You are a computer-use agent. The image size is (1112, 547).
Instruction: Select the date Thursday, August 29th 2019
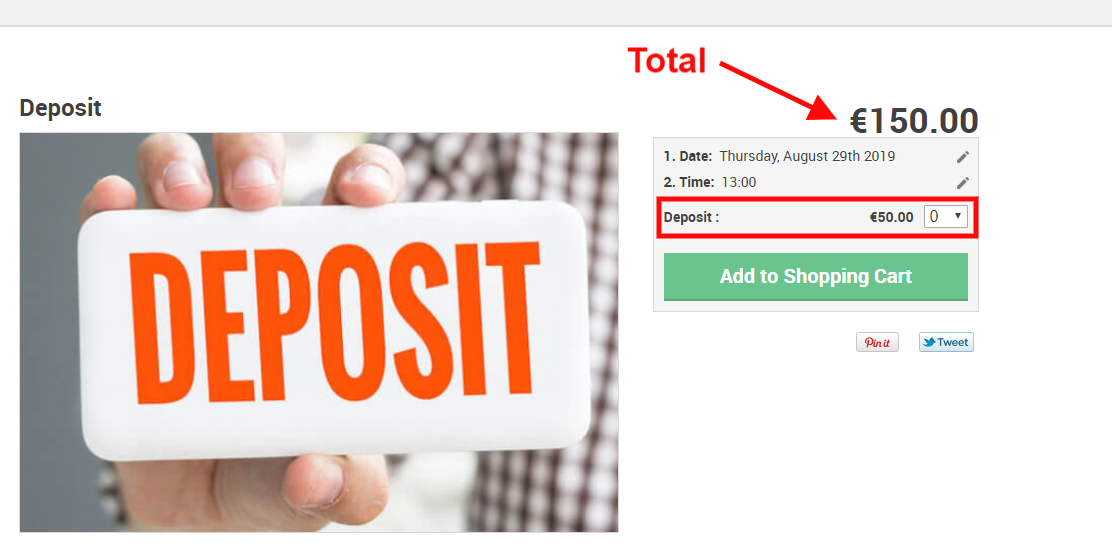[807, 156]
